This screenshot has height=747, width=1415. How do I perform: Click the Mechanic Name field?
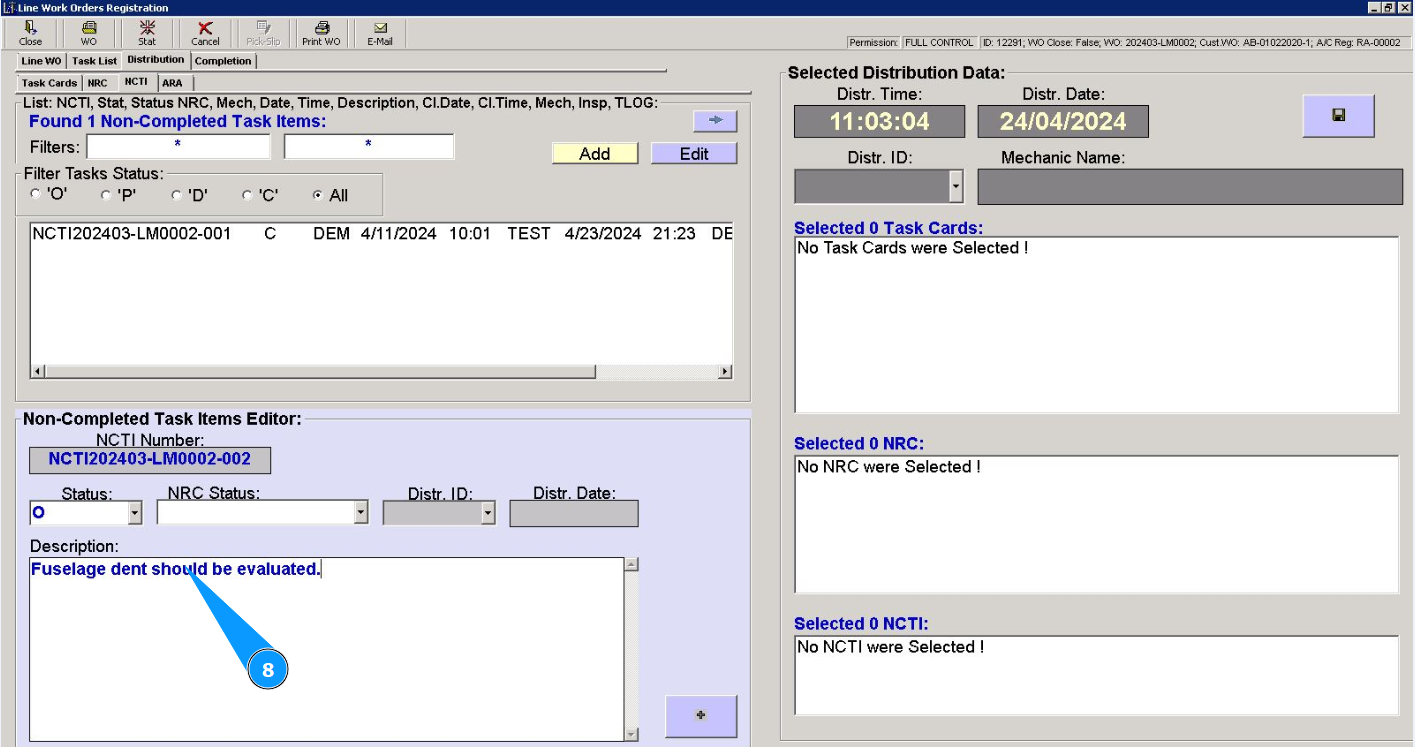pos(1190,186)
